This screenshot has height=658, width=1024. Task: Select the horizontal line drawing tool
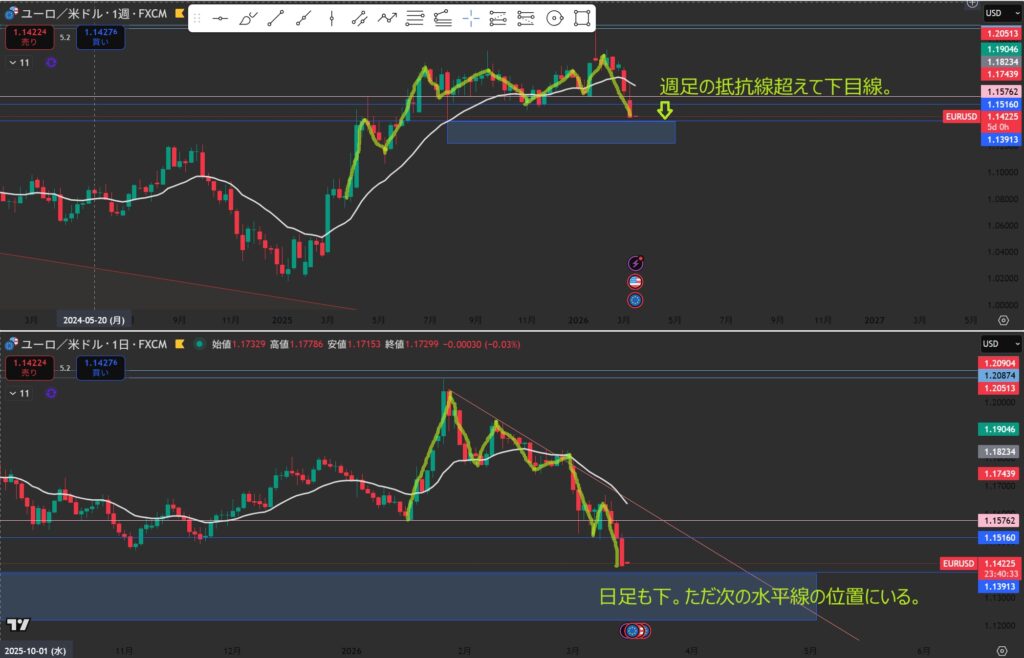point(219,18)
